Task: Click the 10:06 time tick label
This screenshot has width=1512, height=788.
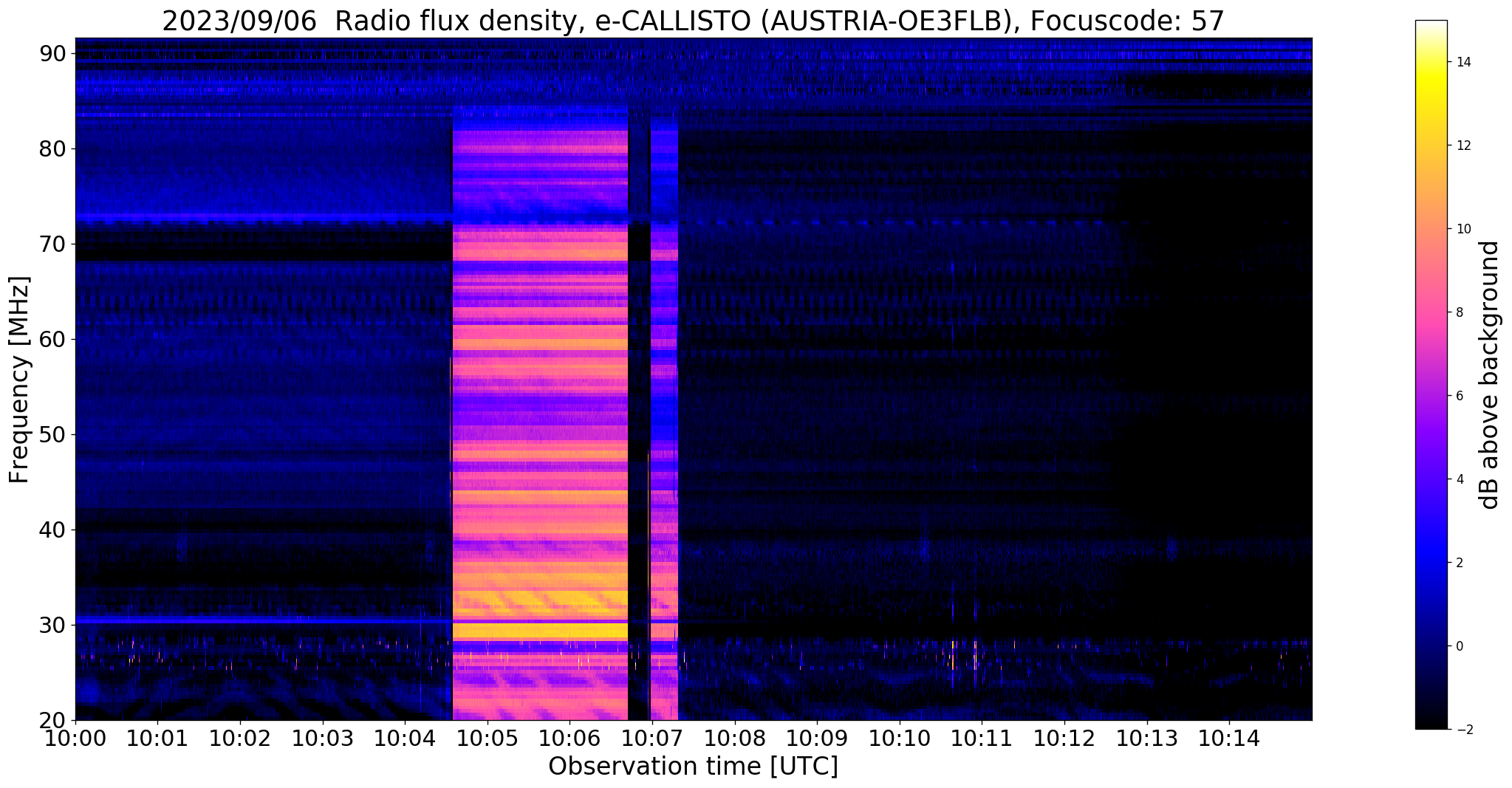Action: [x=569, y=738]
